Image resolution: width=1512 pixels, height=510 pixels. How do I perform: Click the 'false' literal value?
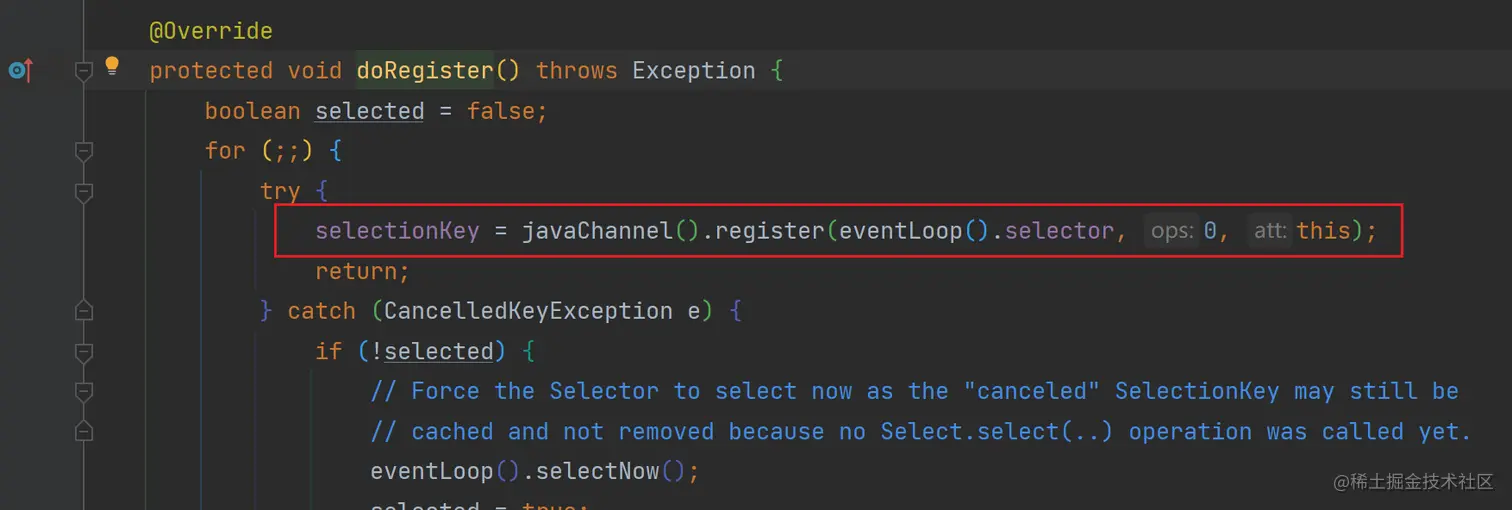(501, 111)
